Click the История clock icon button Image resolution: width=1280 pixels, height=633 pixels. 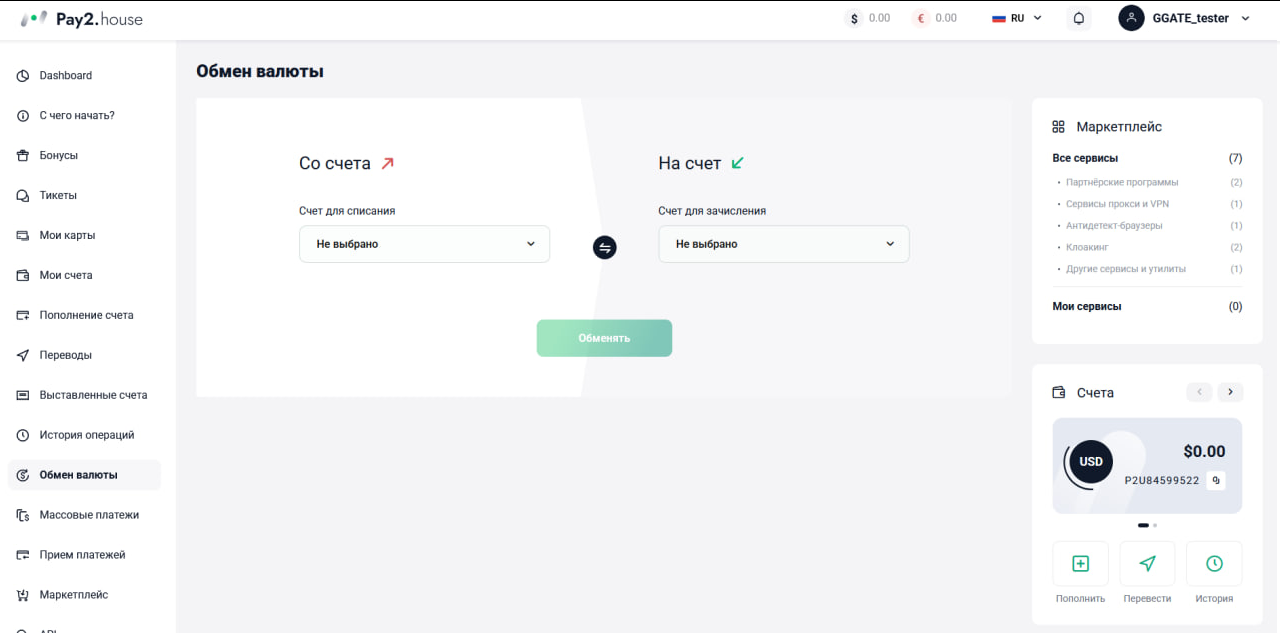1214,564
